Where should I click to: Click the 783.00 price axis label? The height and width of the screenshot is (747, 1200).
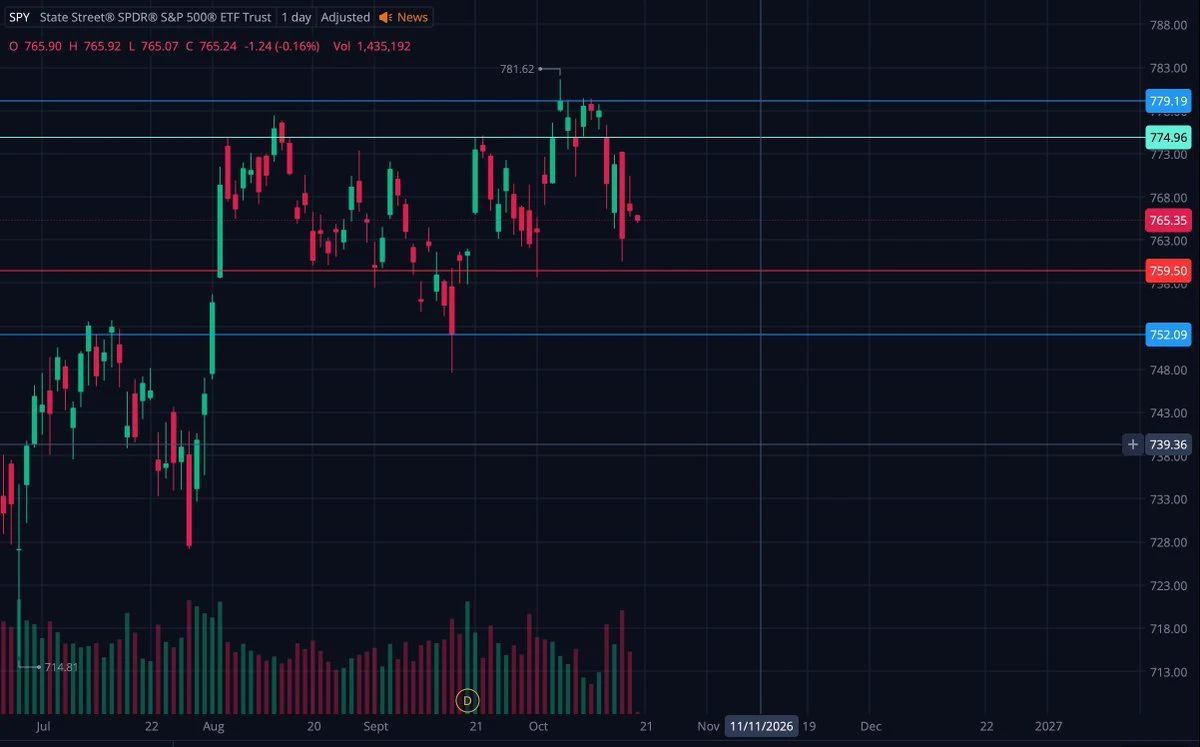[x=1168, y=68]
